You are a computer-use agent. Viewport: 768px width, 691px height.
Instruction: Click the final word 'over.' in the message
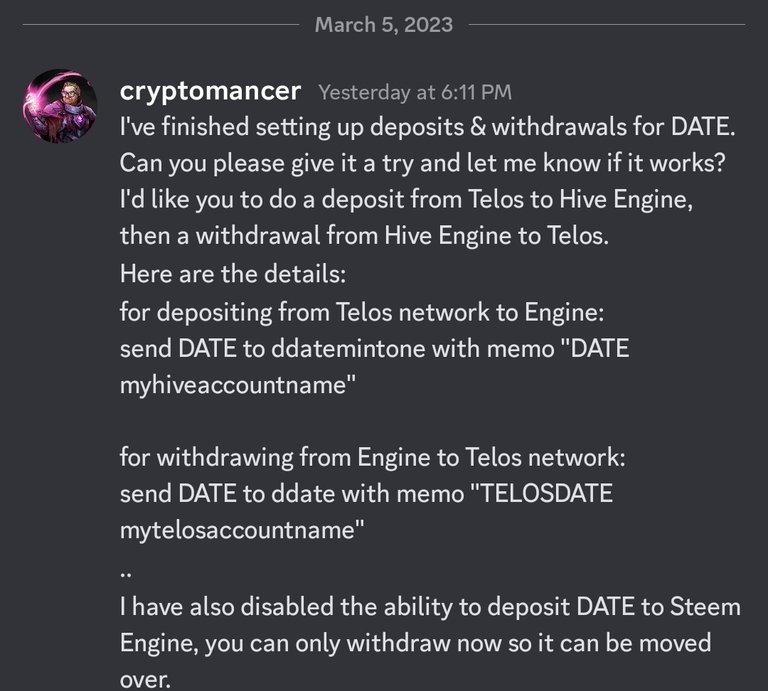[x=145, y=680]
